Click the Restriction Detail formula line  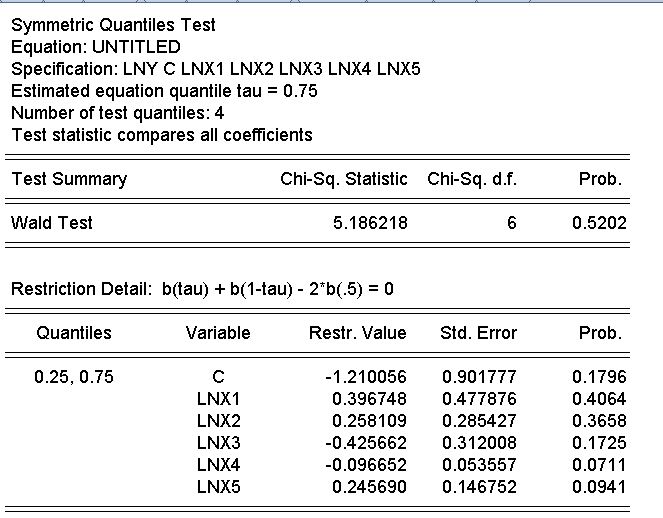(202, 289)
